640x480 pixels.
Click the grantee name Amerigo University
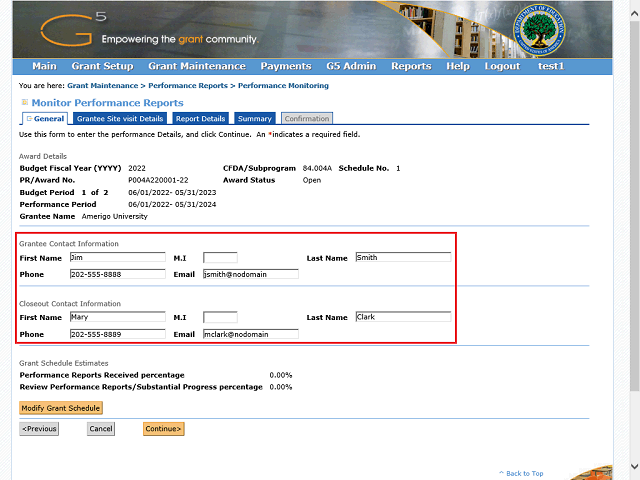[115, 217]
